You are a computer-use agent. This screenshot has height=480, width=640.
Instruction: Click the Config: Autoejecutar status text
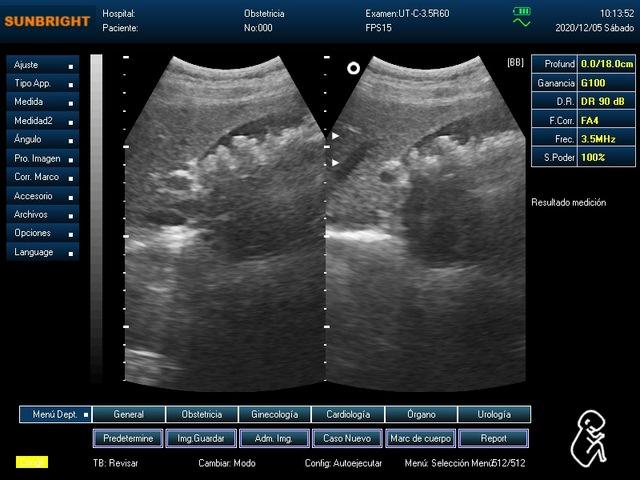pyautogui.click(x=343, y=463)
